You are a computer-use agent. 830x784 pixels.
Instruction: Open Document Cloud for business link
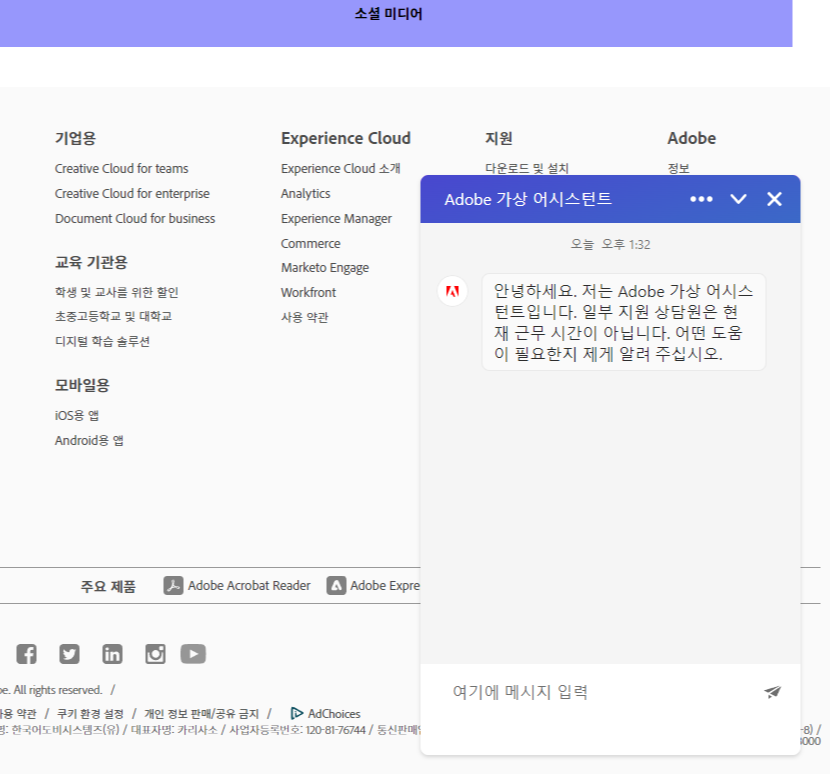[x=135, y=218]
